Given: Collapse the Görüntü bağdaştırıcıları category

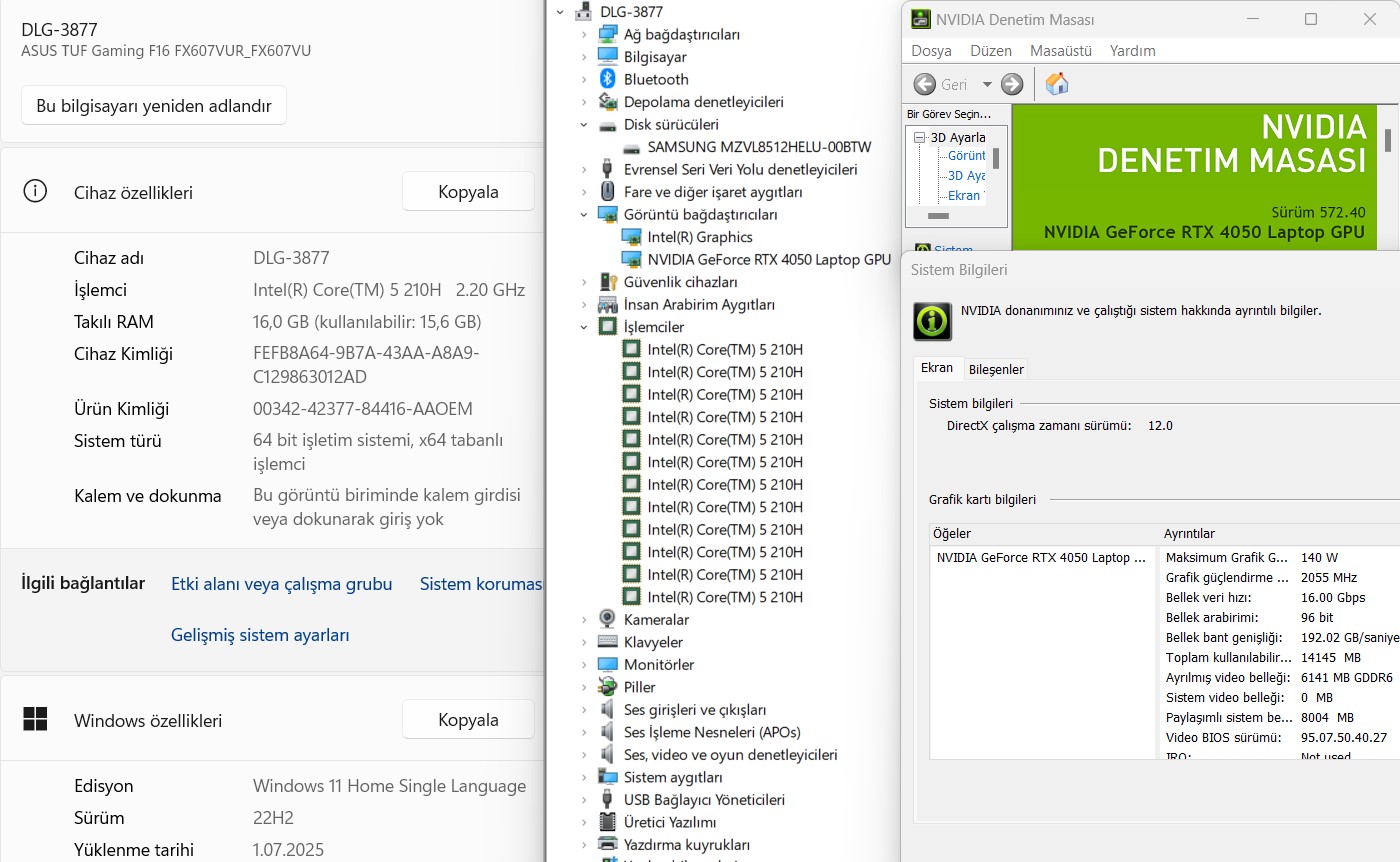Looking at the screenshot, I should (x=584, y=214).
